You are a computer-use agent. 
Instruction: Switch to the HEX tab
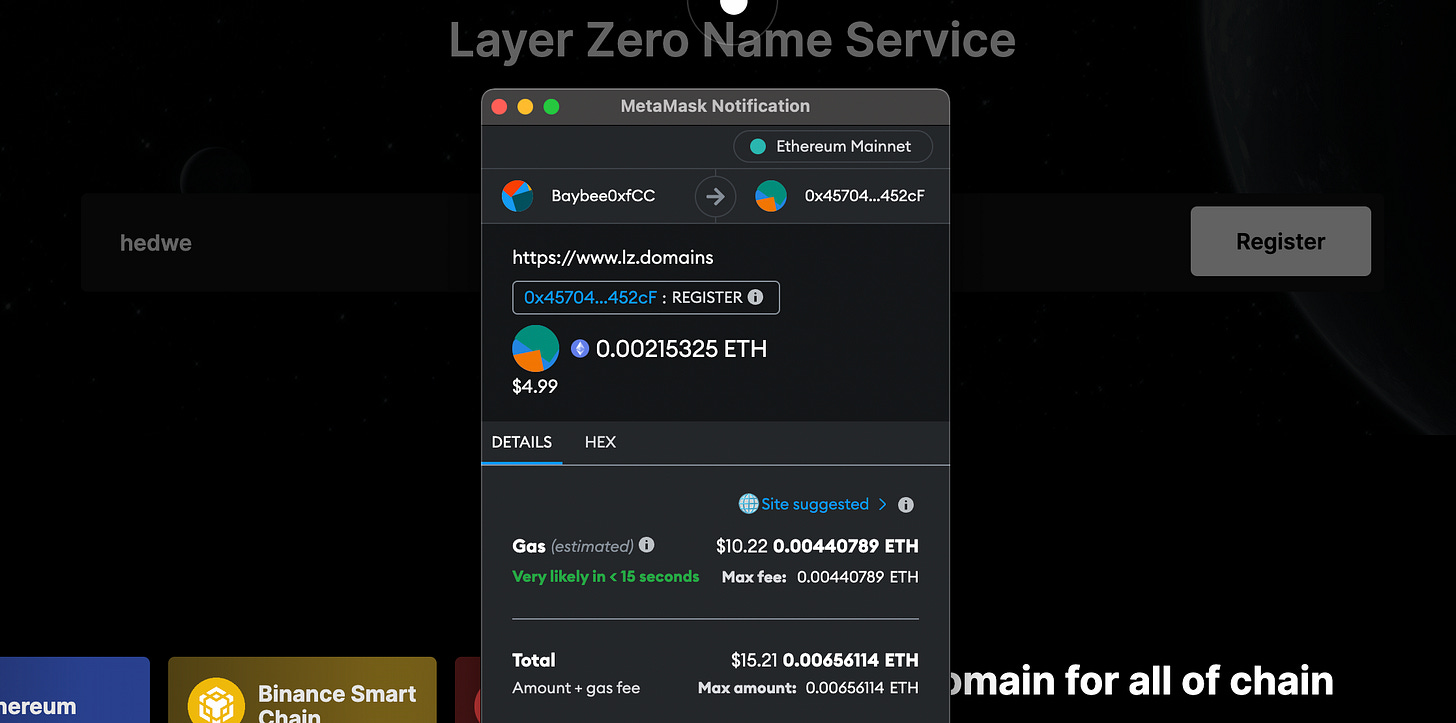coord(600,442)
